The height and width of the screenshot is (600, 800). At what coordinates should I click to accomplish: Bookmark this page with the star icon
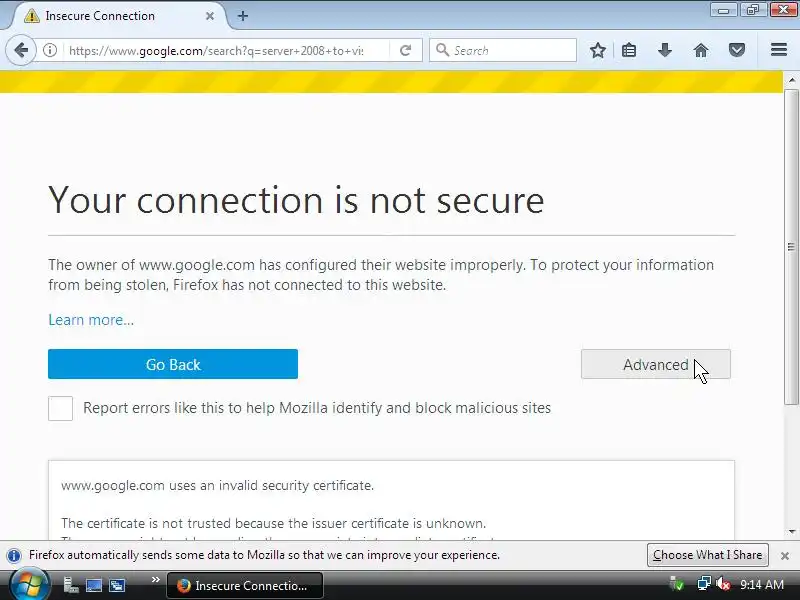[x=597, y=50]
